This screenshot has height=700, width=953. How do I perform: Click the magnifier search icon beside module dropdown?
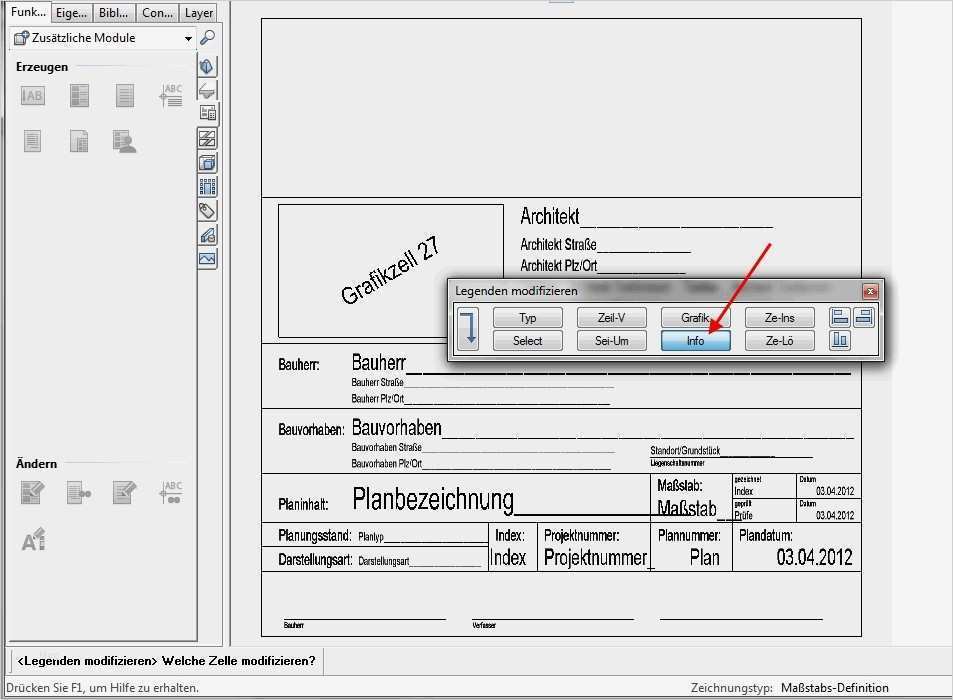[207, 38]
